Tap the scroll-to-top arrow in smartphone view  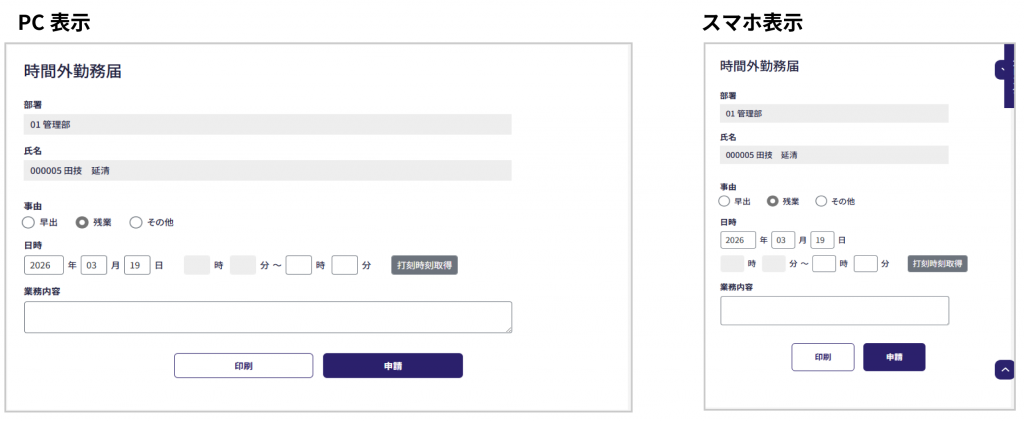[1004, 369]
